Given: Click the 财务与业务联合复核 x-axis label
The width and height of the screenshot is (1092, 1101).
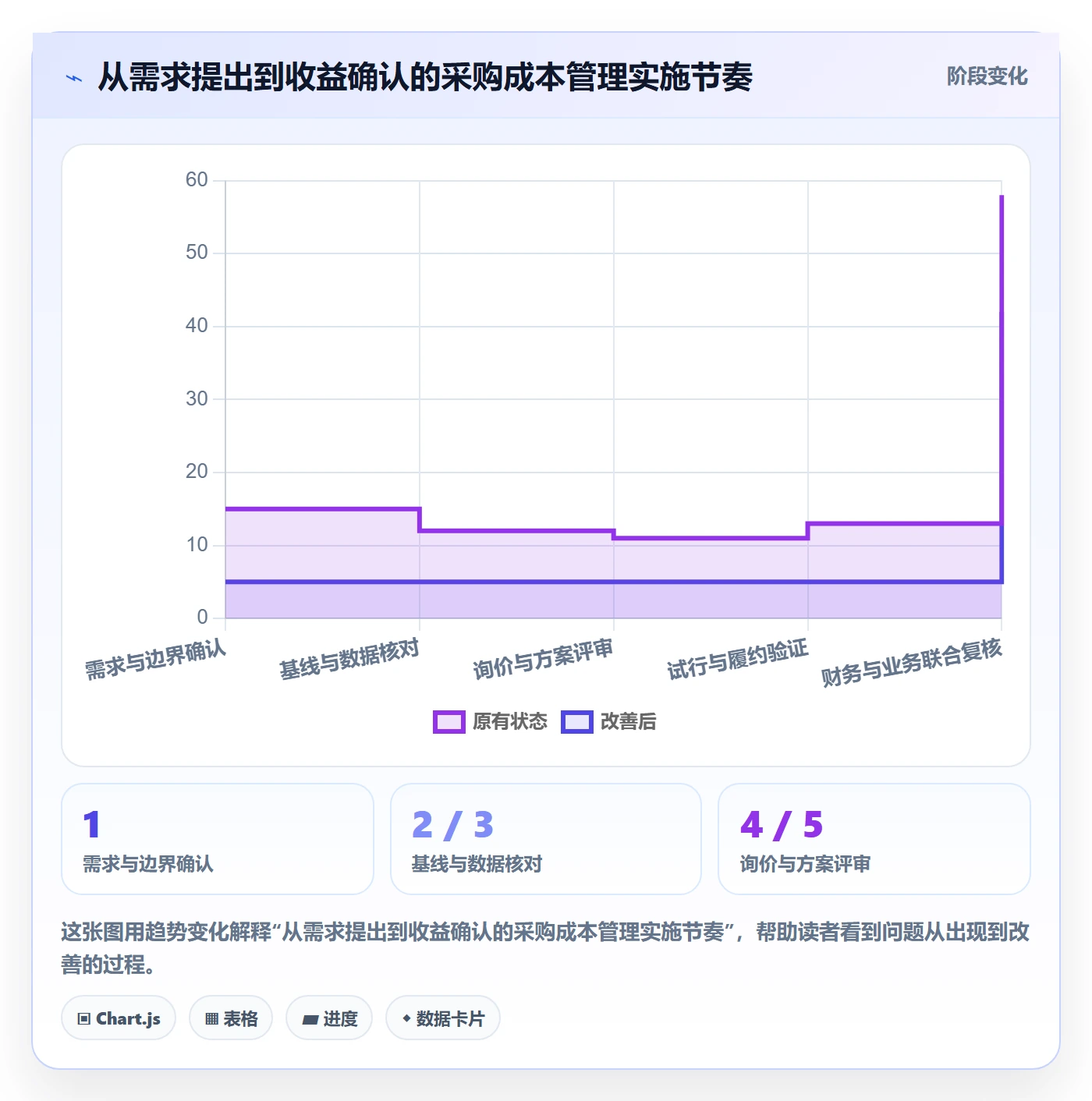Looking at the screenshot, I should (911, 663).
